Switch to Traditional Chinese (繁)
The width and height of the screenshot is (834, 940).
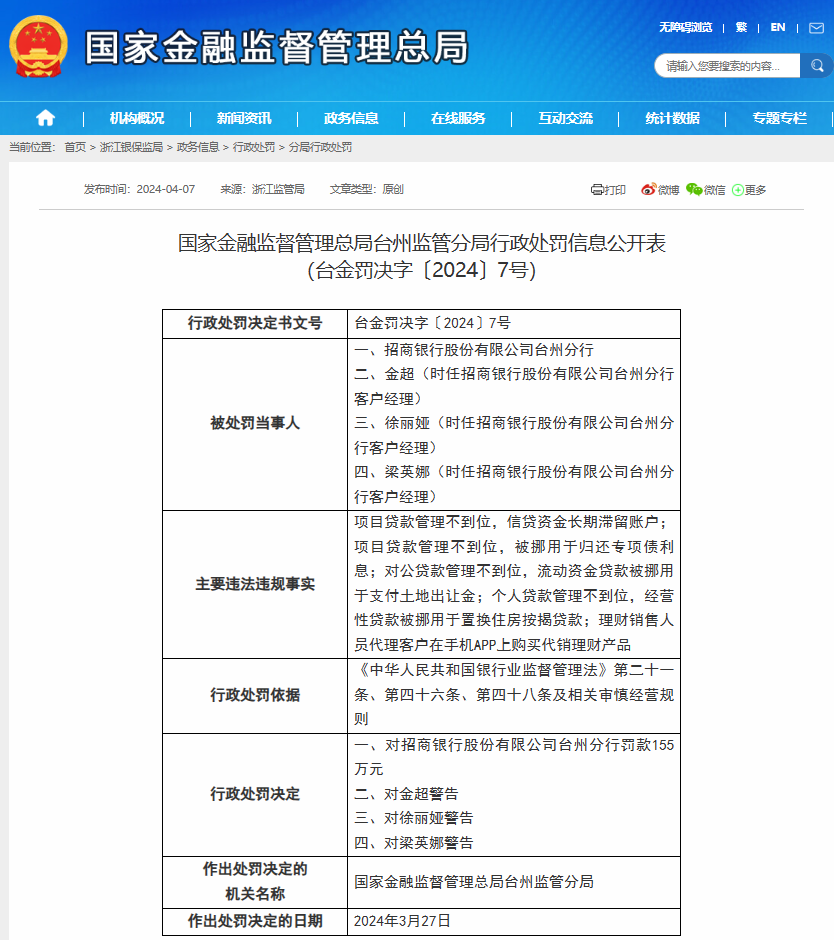click(741, 27)
